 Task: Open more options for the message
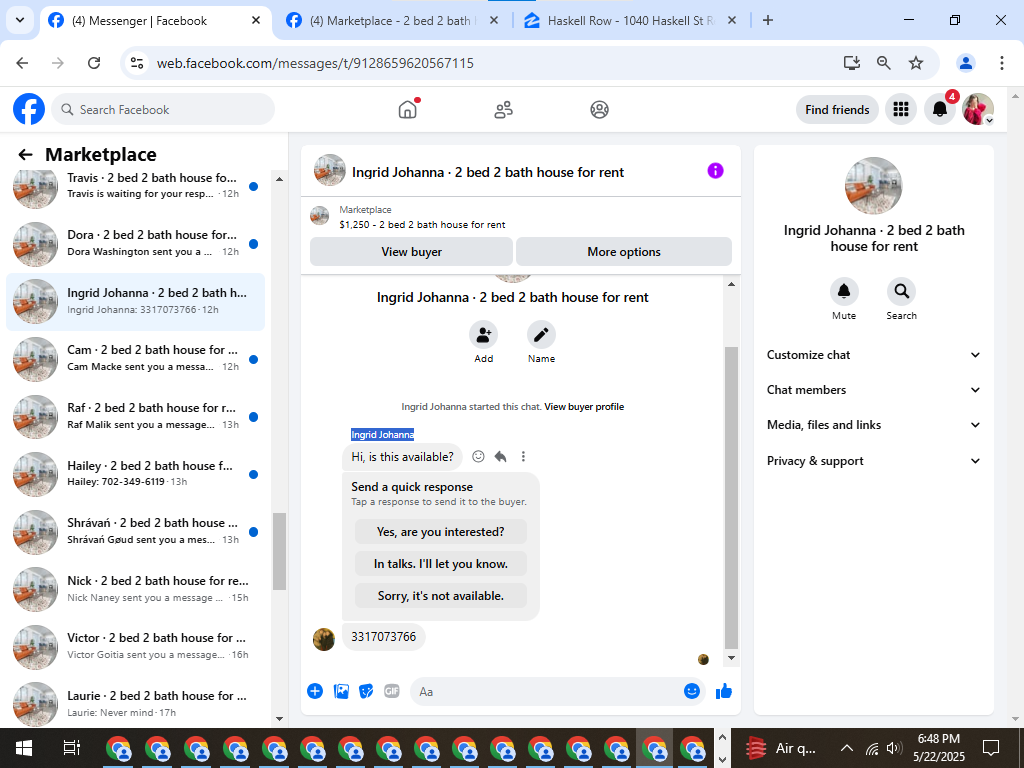[x=523, y=456]
